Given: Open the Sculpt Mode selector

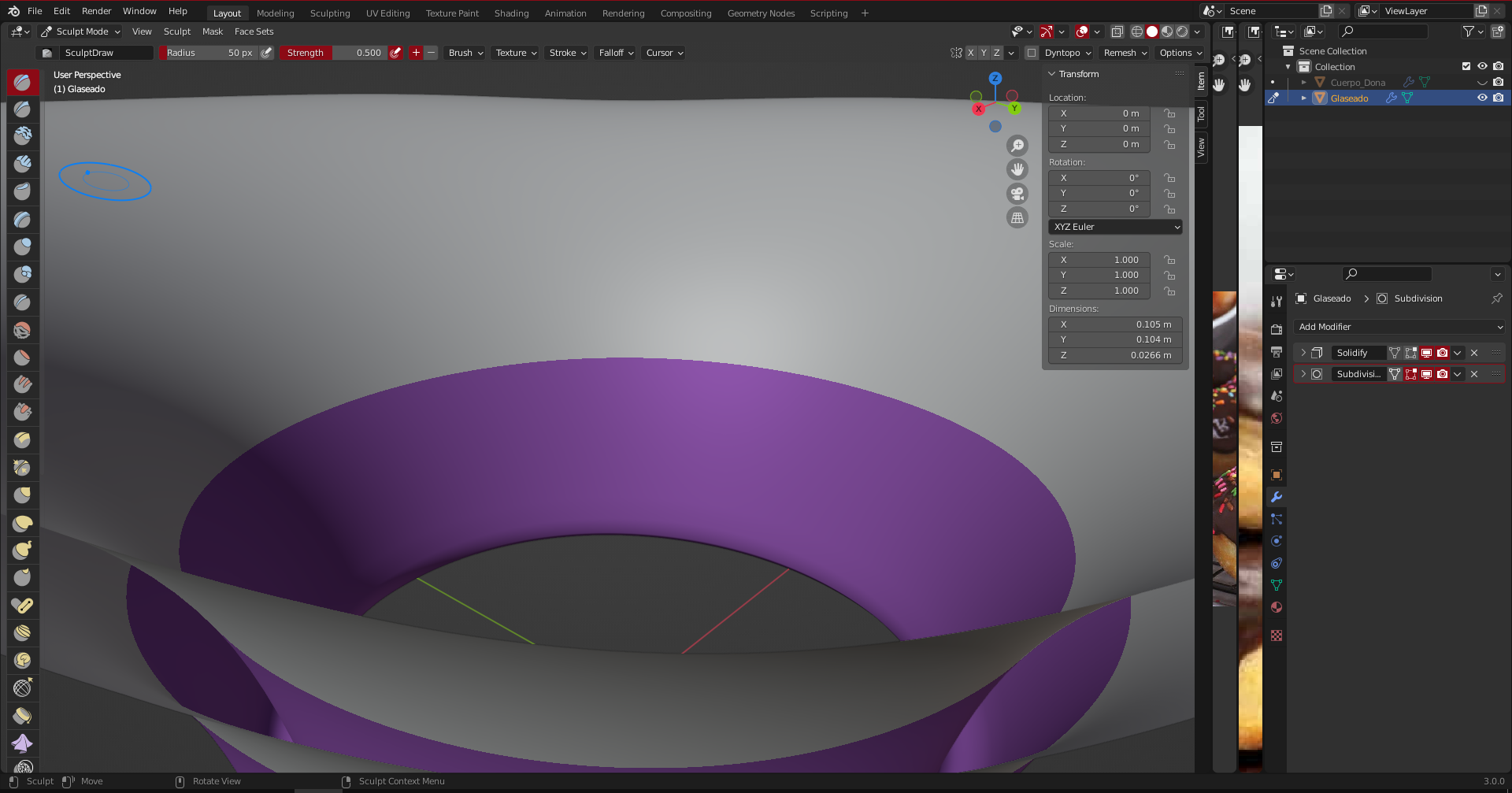Looking at the screenshot, I should [80, 31].
